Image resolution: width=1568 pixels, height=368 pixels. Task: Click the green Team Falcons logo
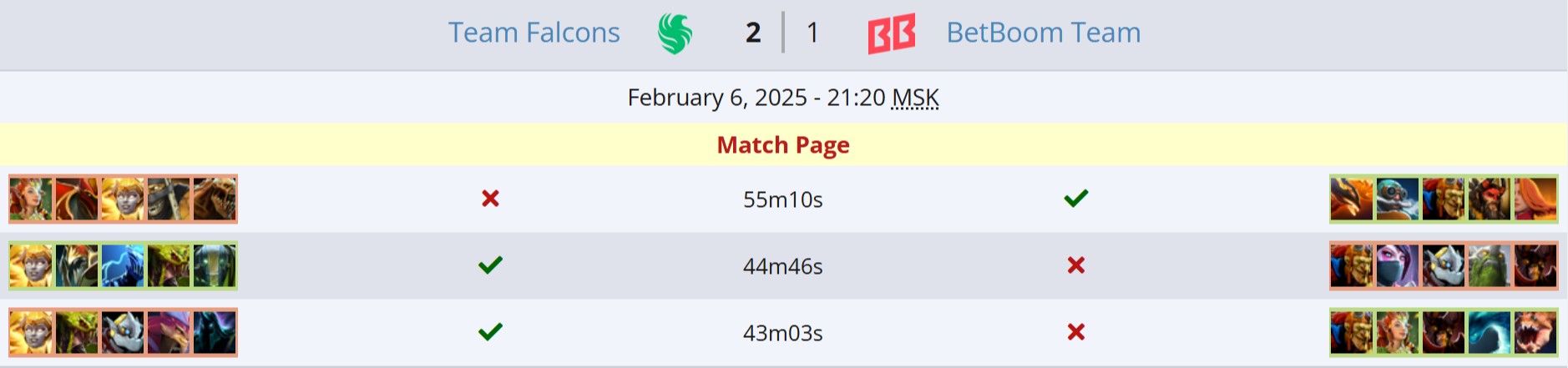[x=675, y=33]
